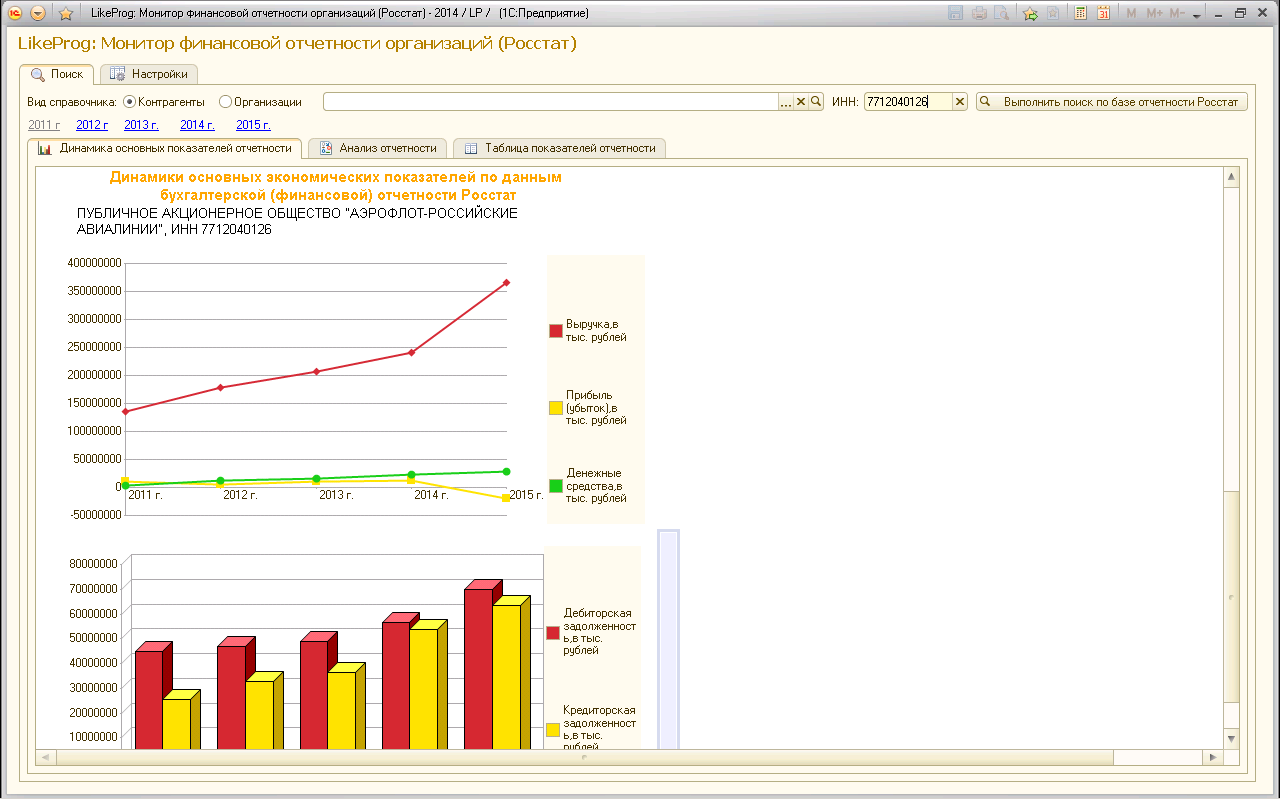
Task: Click the 2013 г. year link
Action: [141, 125]
